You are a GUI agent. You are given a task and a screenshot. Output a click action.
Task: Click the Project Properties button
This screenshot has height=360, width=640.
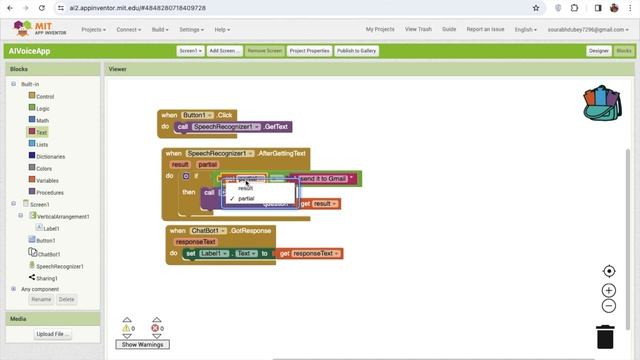tap(309, 51)
